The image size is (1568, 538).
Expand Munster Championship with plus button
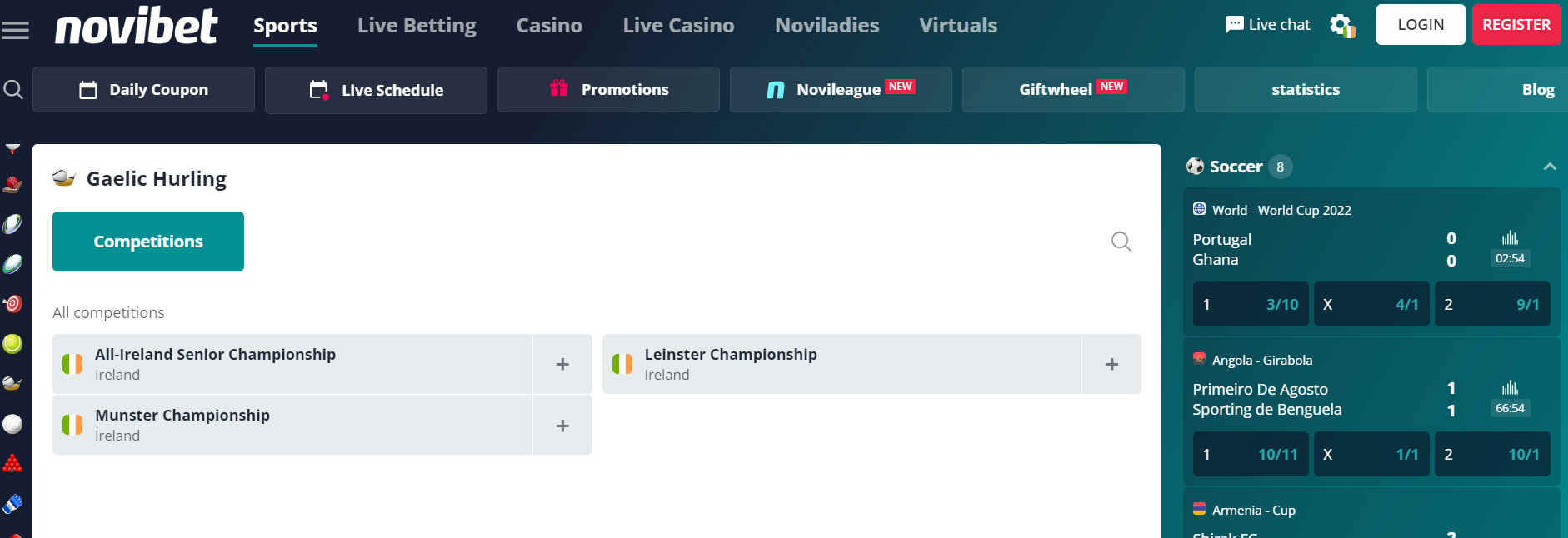tap(562, 426)
